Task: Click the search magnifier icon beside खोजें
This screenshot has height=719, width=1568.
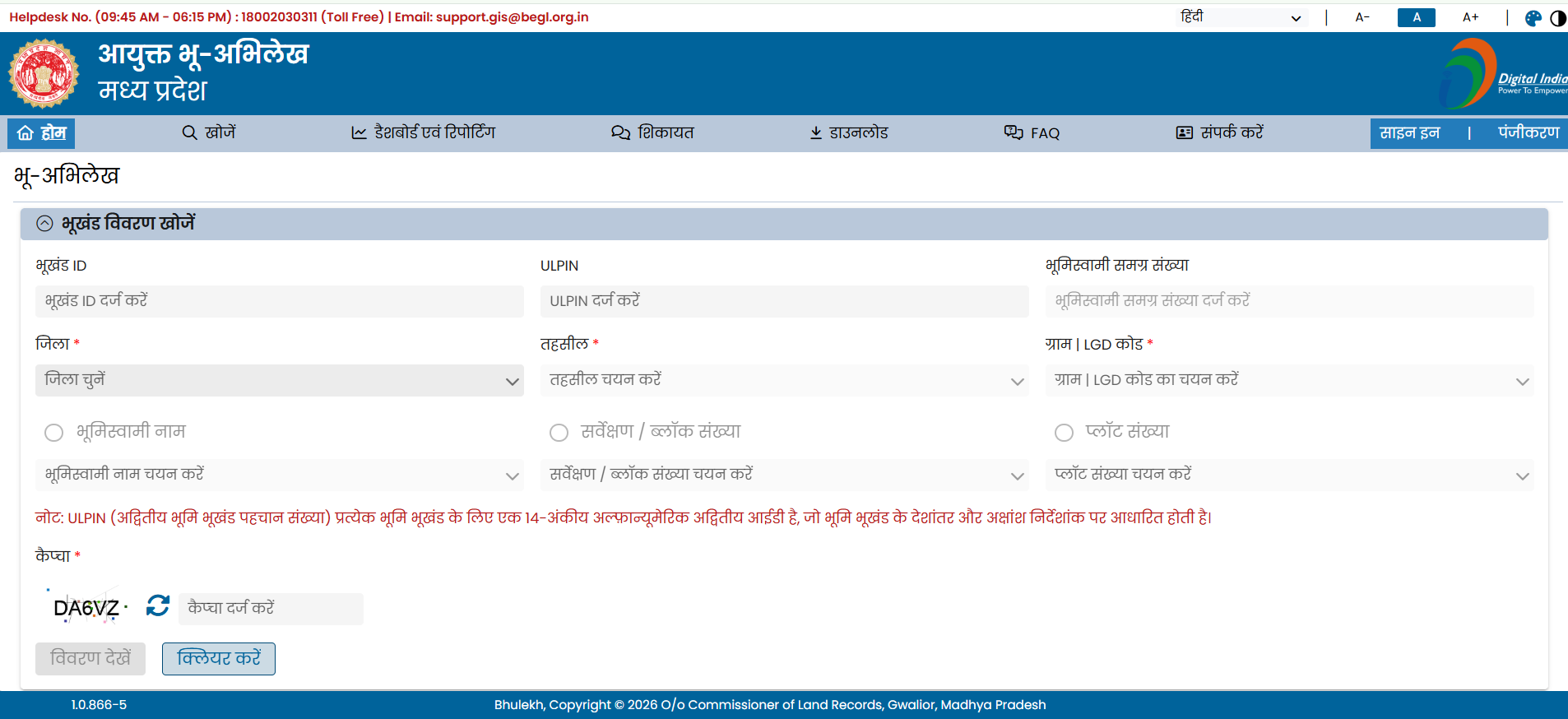Action: coord(189,133)
